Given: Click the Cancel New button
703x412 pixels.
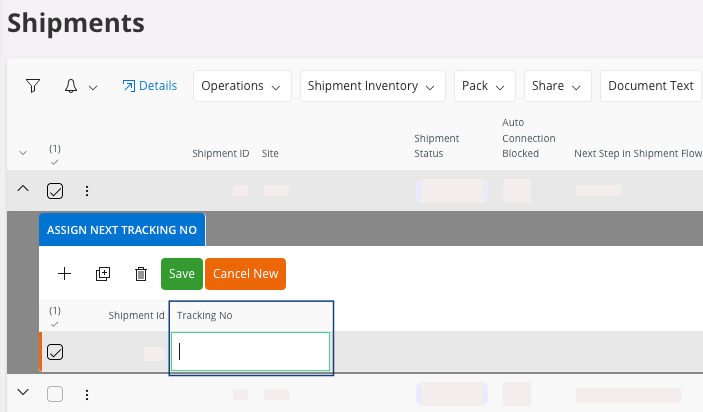Looking at the screenshot, I should (245, 273).
